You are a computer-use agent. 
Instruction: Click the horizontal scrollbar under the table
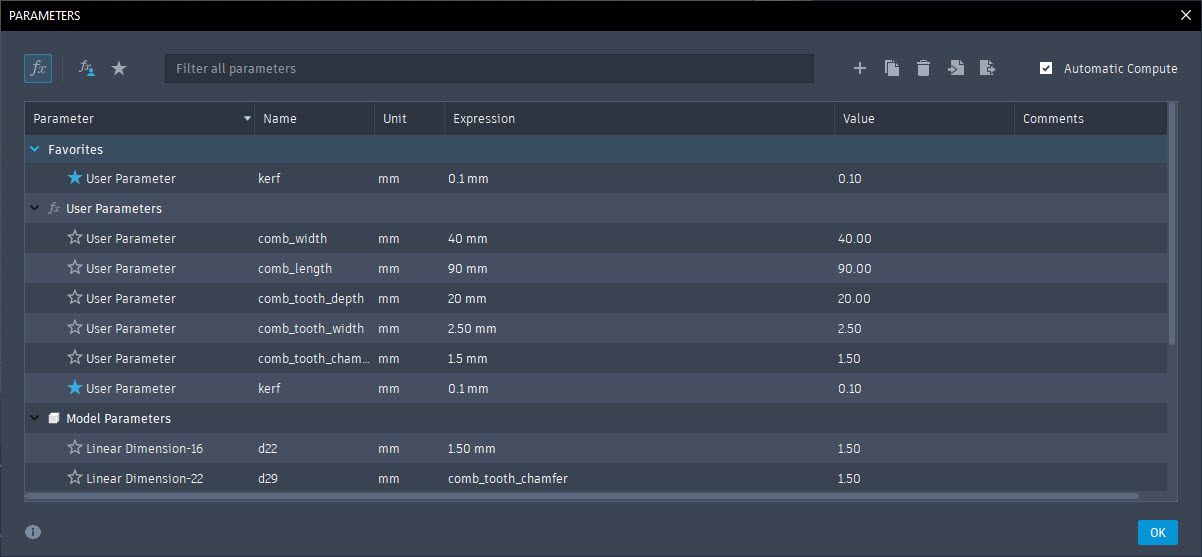click(582, 495)
